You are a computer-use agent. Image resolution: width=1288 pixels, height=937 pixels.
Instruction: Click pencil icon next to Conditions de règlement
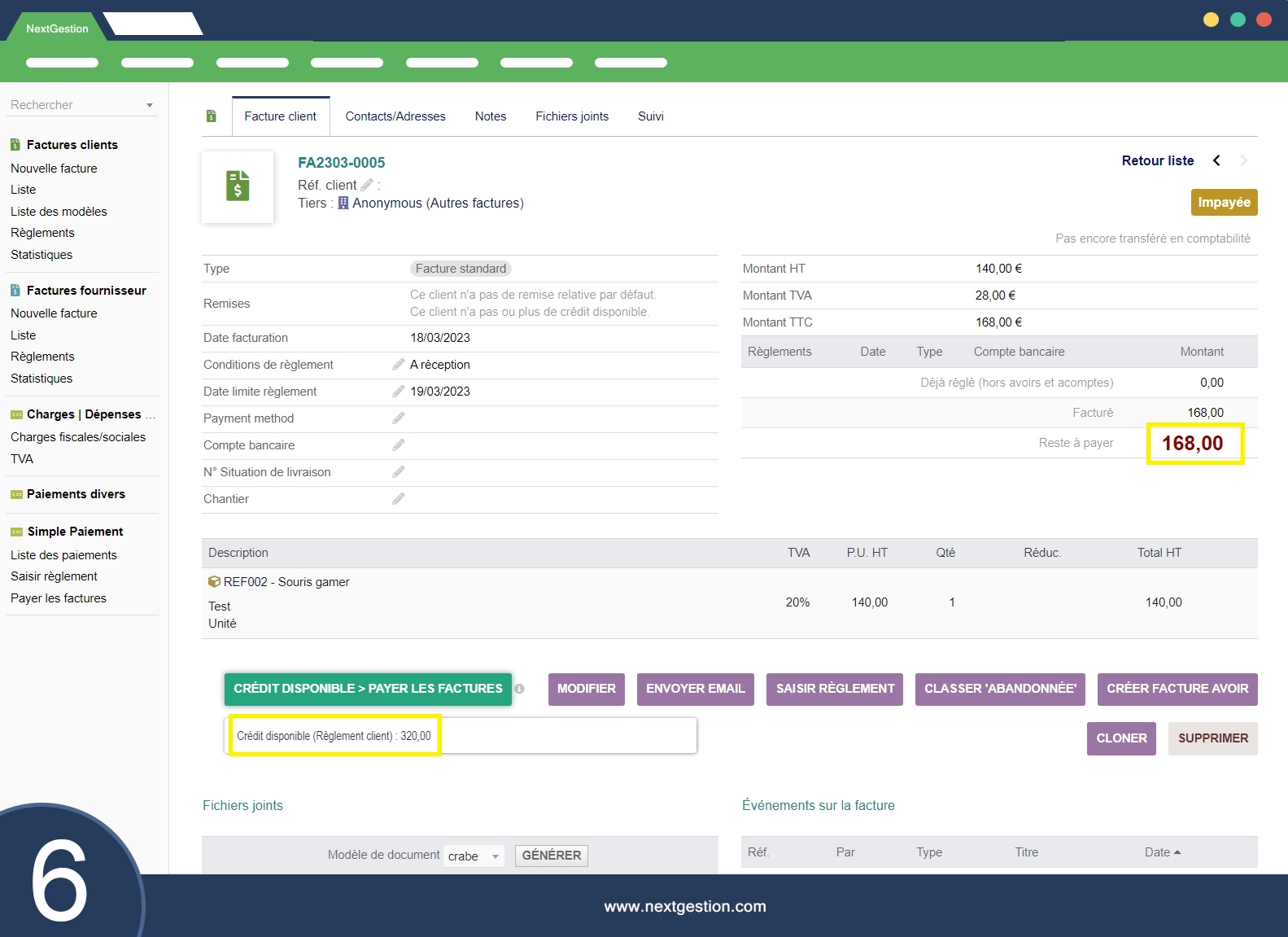point(398,365)
